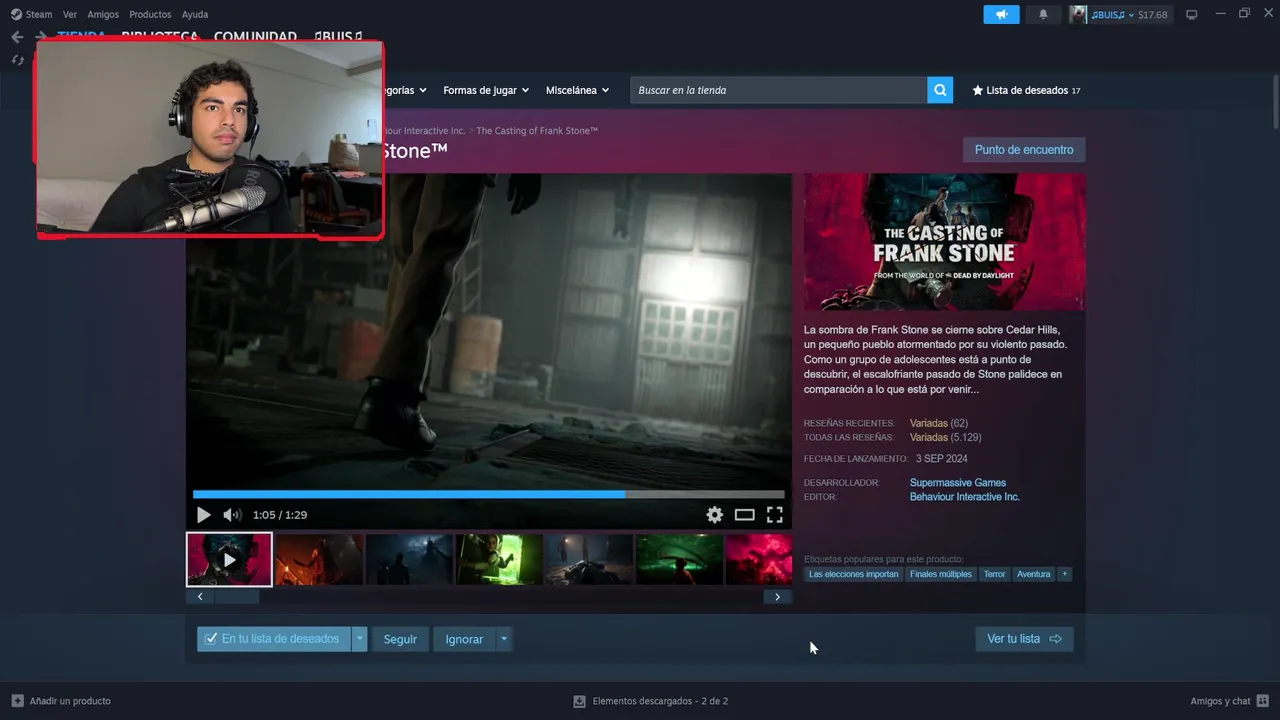Image resolution: width=1280 pixels, height=720 pixels.
Task: Open Big Picture mode monitor icon
Action: [x=1191, y=15]
